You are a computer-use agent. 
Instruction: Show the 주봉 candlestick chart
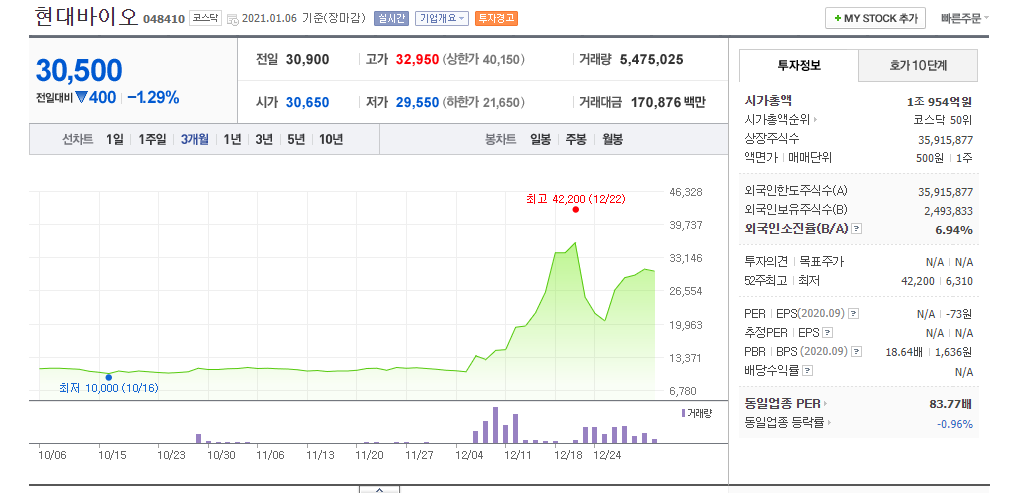[576, 139]
